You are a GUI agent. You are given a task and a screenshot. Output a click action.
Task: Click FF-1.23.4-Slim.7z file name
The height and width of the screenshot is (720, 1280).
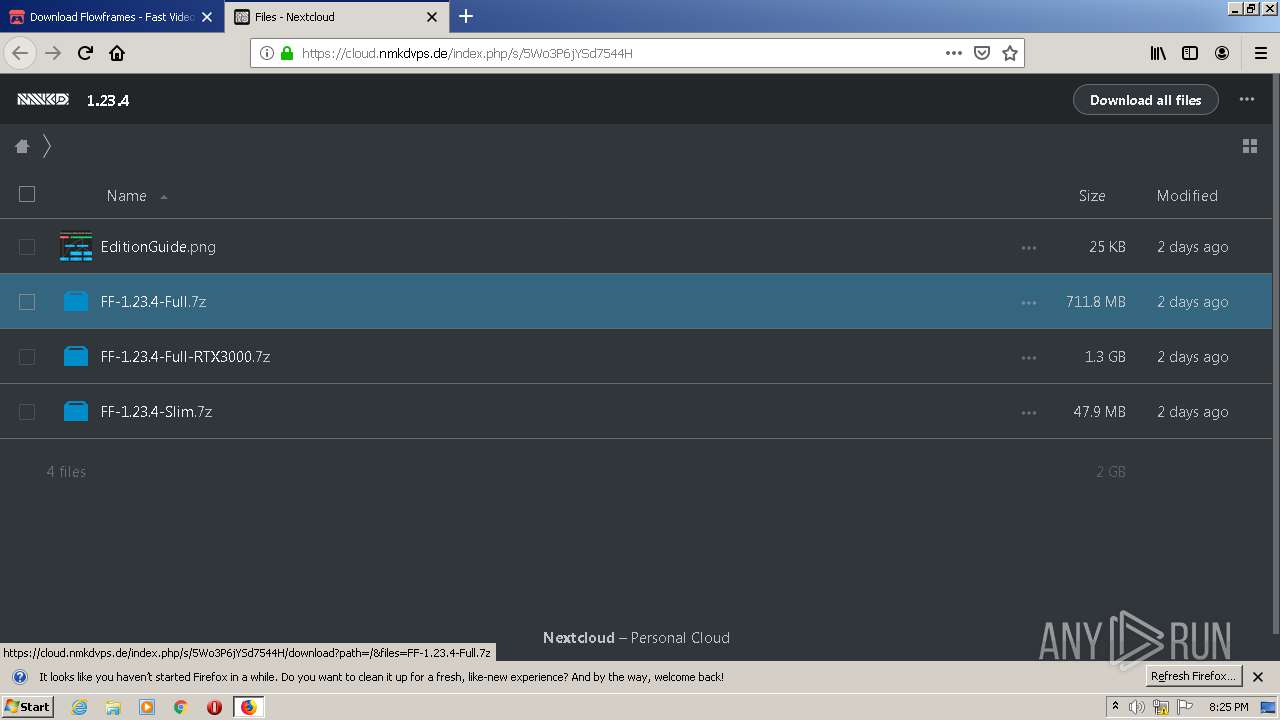[x=156, y=412]
